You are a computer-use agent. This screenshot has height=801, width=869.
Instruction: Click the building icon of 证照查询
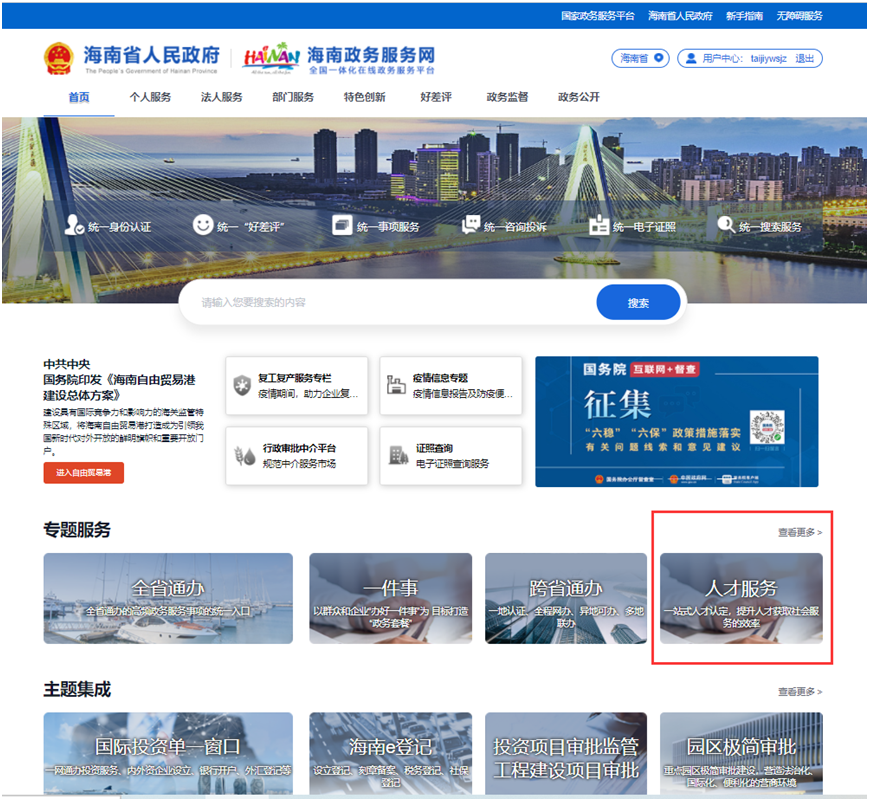click(x=398, y=455)
